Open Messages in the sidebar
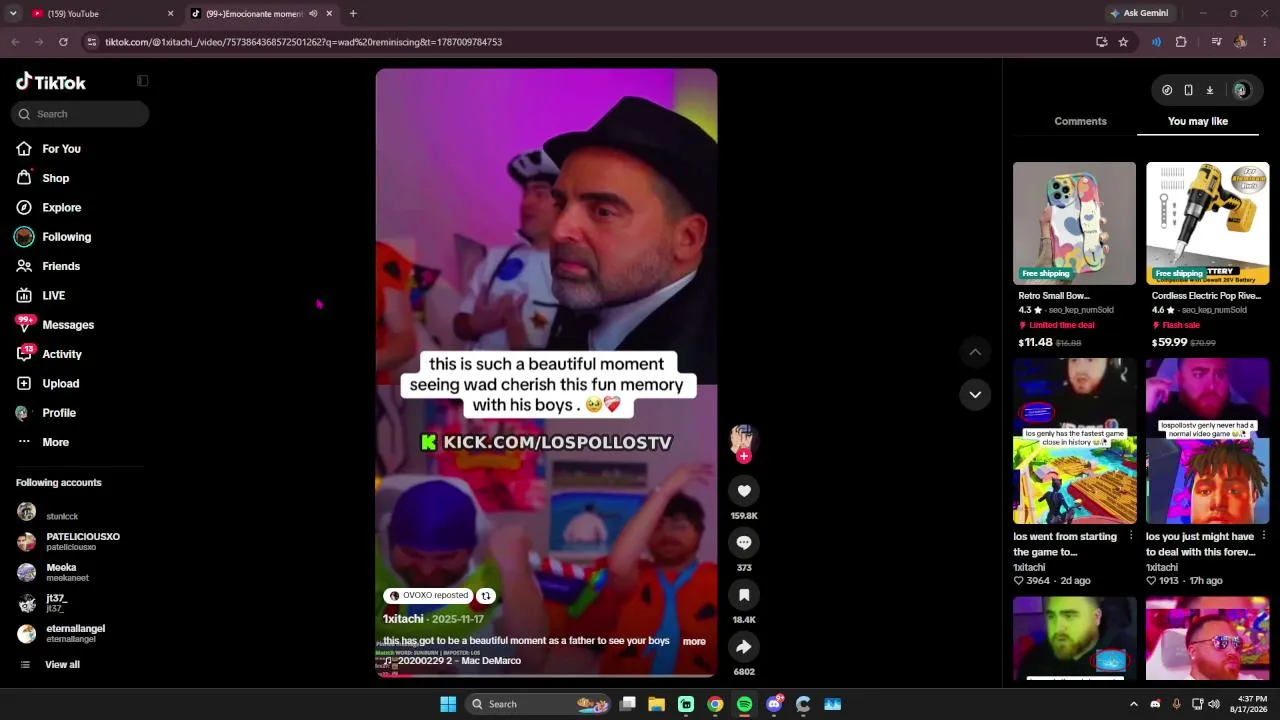Screen dimensions: 1280x720 pos(68,325)
